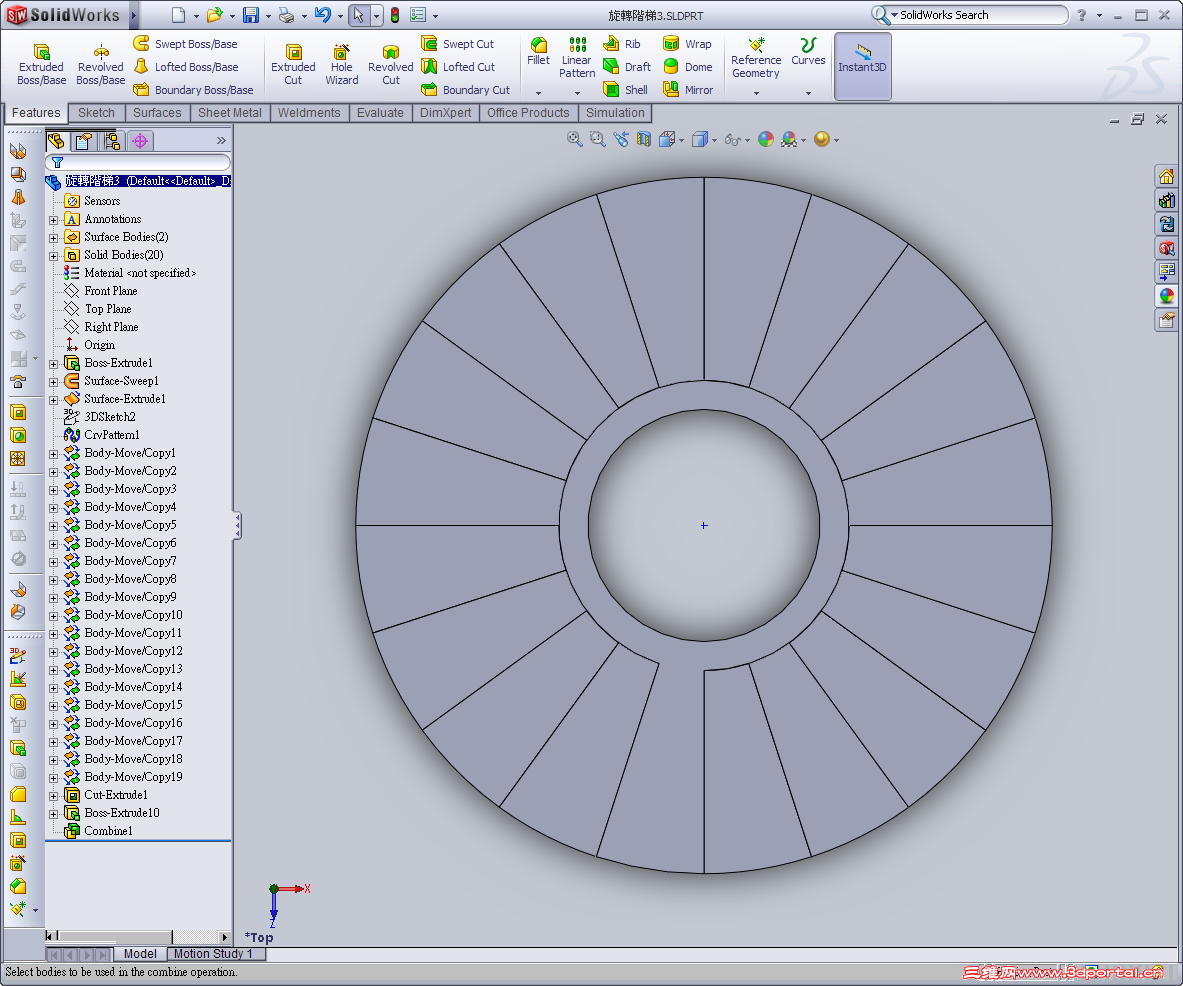
Task: Select the Revolved Cut tool
Action: coord(390,66)
